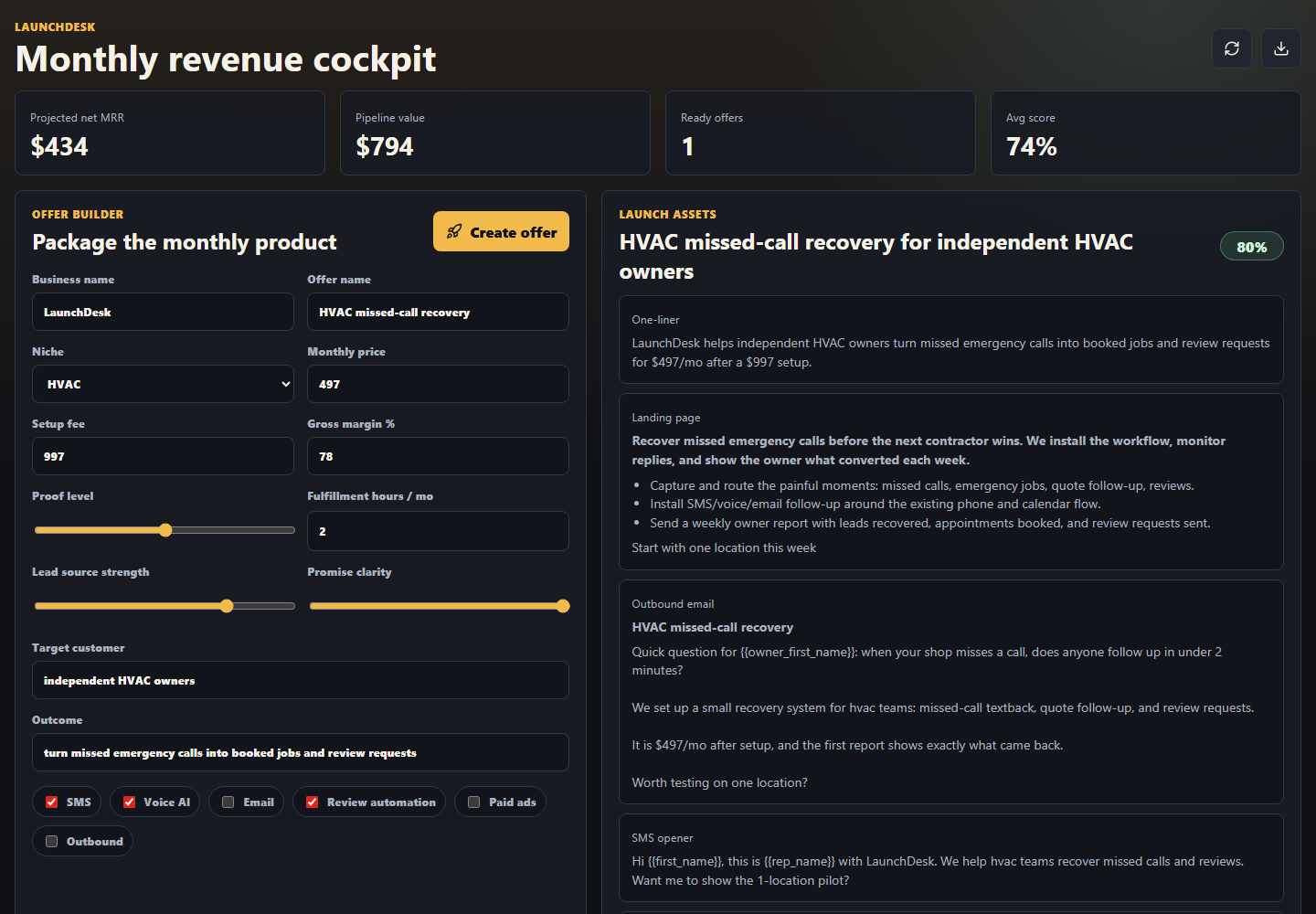The height and width of the screenshot is (914, 1316).
Task: Click the '$794' pipeline value
Action: coord(385,146)
